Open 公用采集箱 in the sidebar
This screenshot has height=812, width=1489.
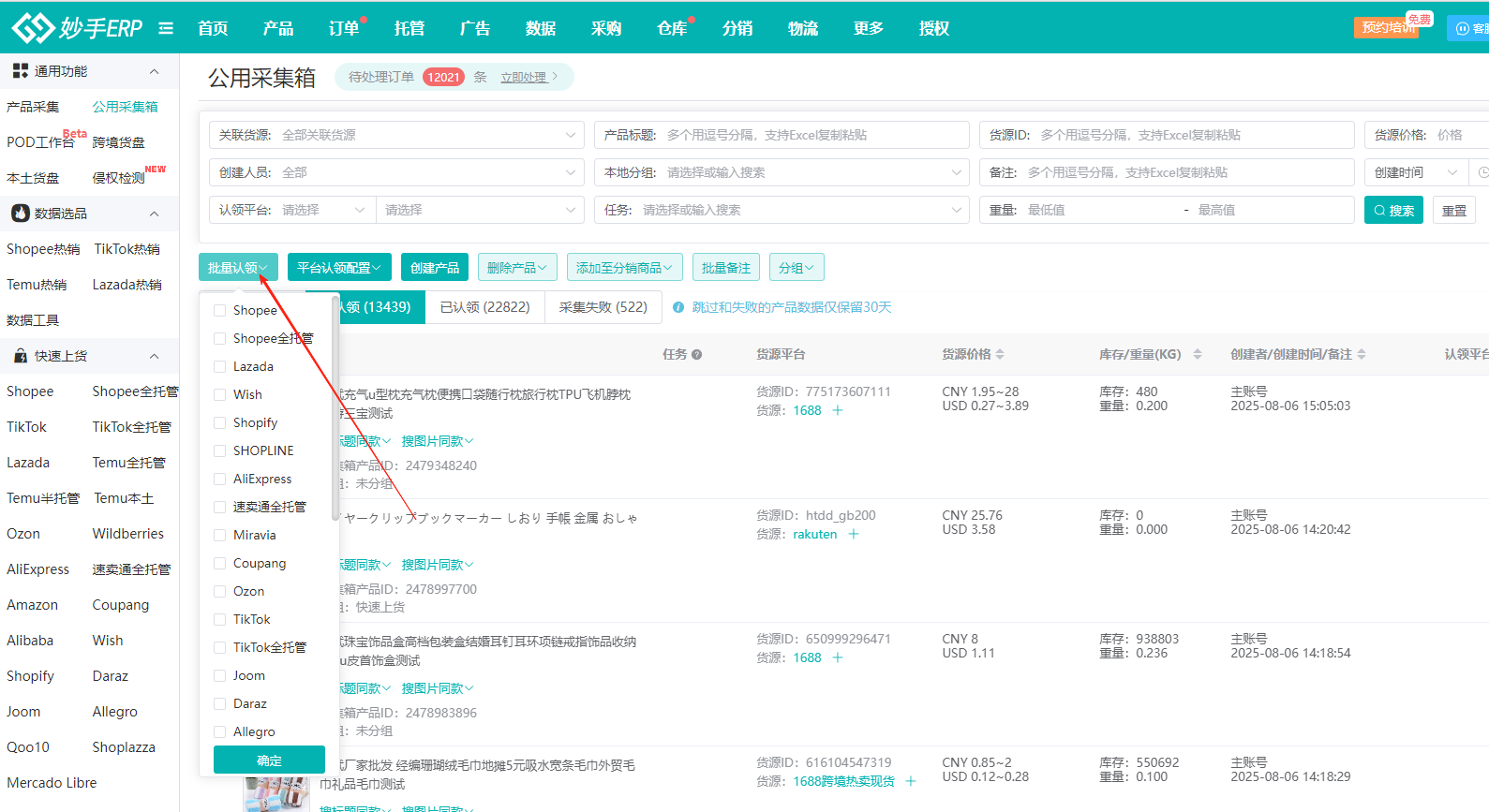(x=125, y=107)
